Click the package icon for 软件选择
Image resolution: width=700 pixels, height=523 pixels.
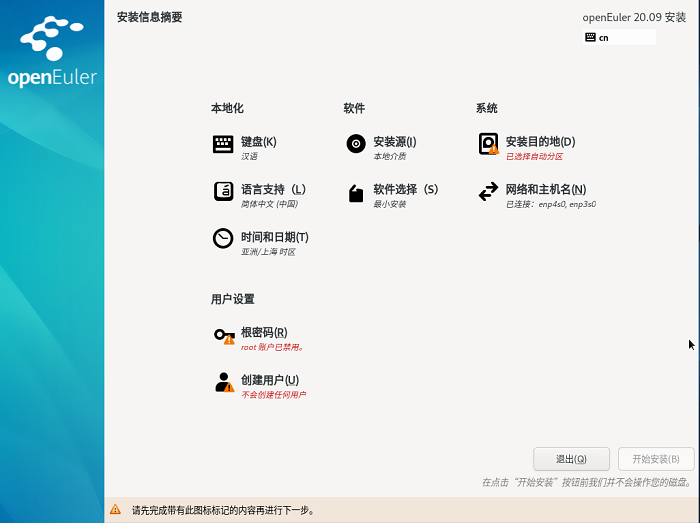pos(355,193)
